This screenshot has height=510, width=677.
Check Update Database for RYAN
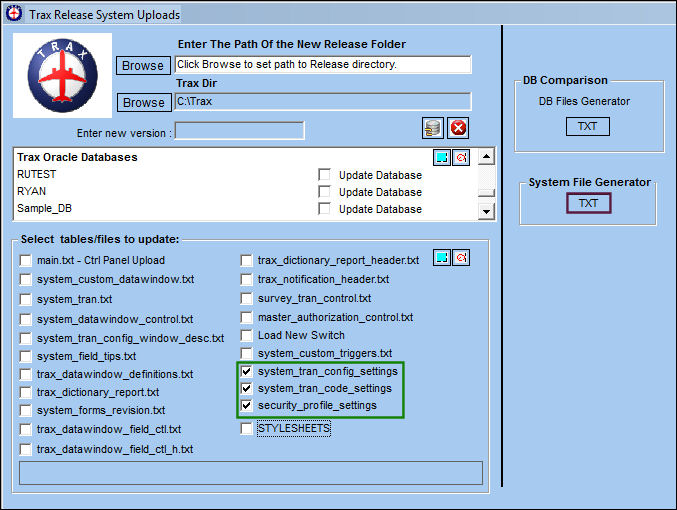(324, 192)
